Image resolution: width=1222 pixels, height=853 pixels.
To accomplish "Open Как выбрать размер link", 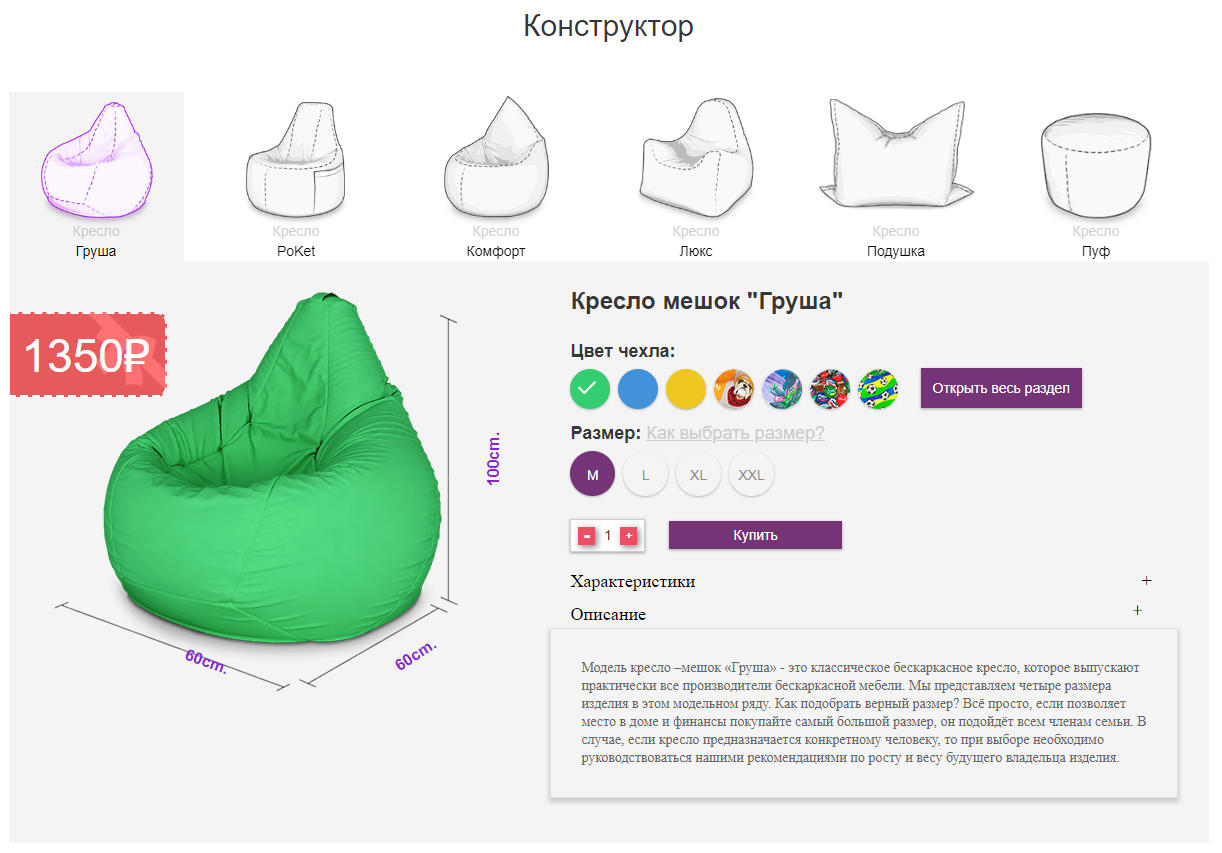I will pos(735,433).
